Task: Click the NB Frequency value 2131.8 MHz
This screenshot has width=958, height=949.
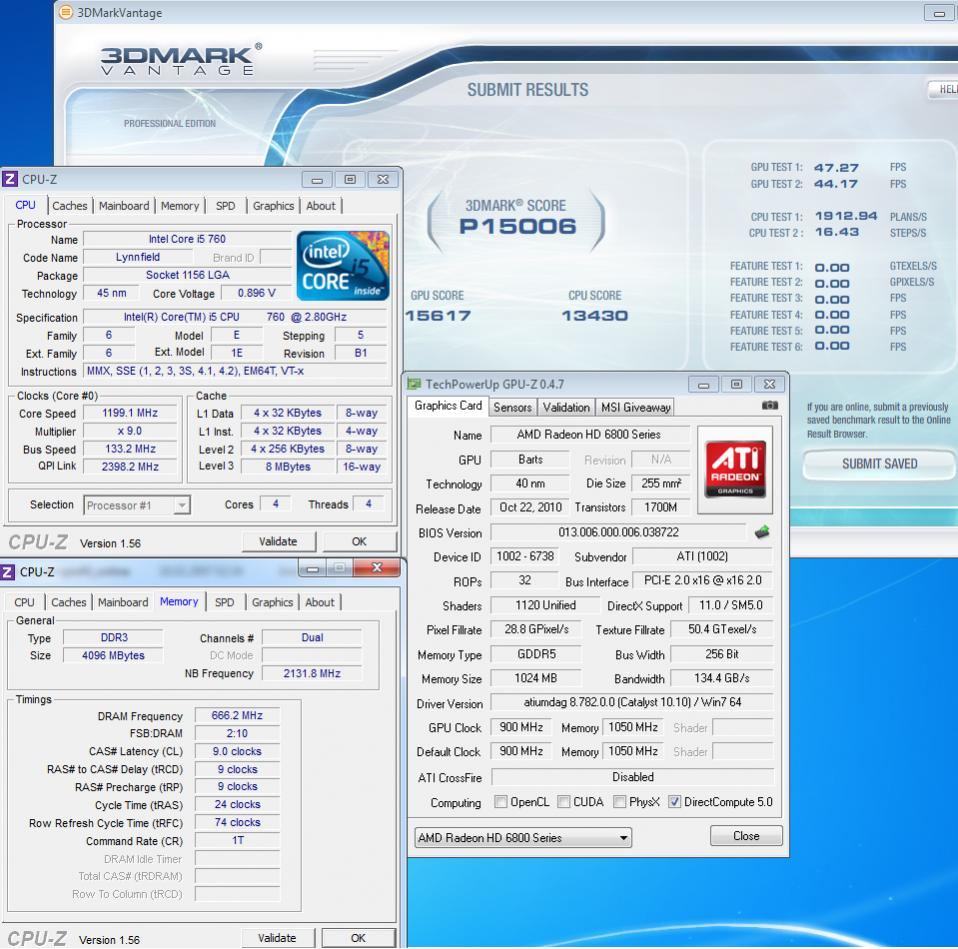Action: (312, 673)
